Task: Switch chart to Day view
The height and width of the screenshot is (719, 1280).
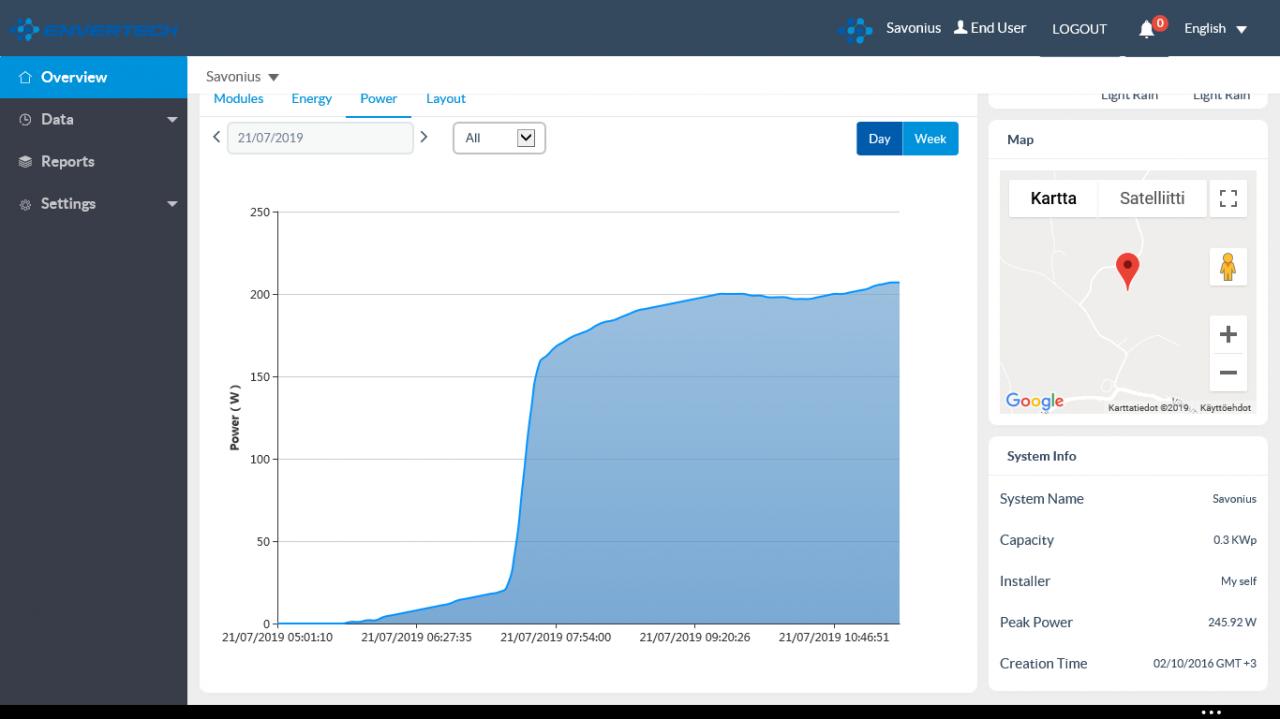Action: click(879, 139)
